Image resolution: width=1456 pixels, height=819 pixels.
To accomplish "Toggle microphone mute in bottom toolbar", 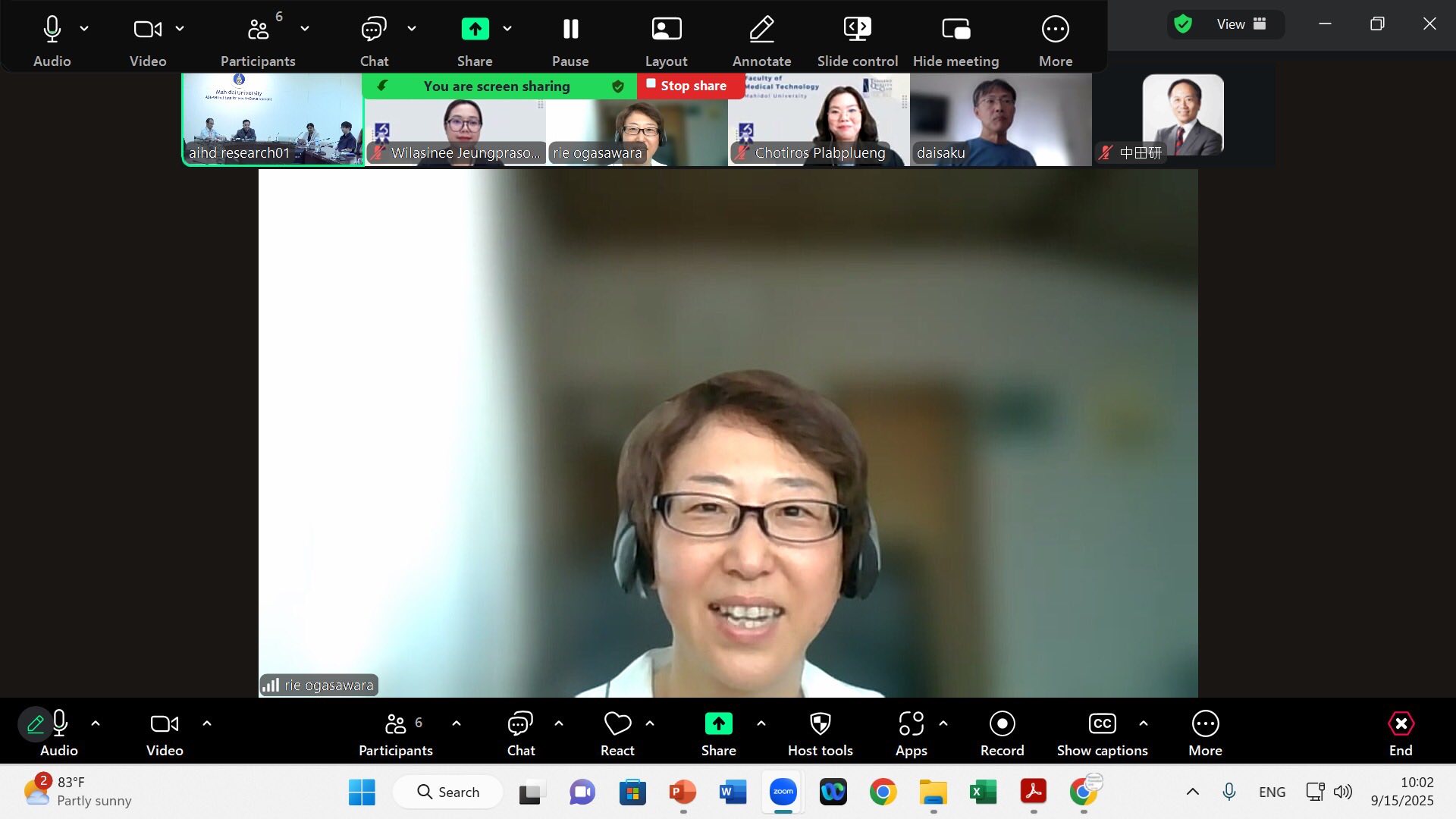I will click(x=59, y=724).
